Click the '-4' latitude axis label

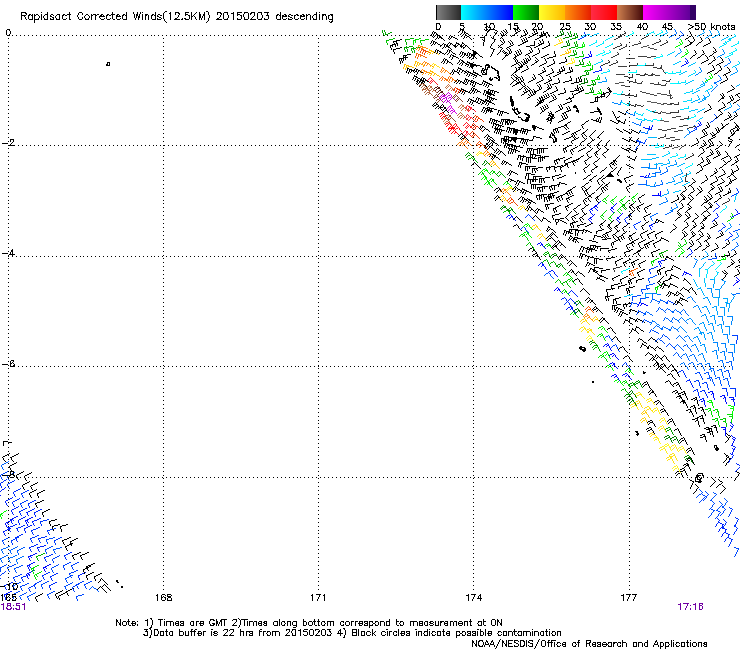pos(8,253)
